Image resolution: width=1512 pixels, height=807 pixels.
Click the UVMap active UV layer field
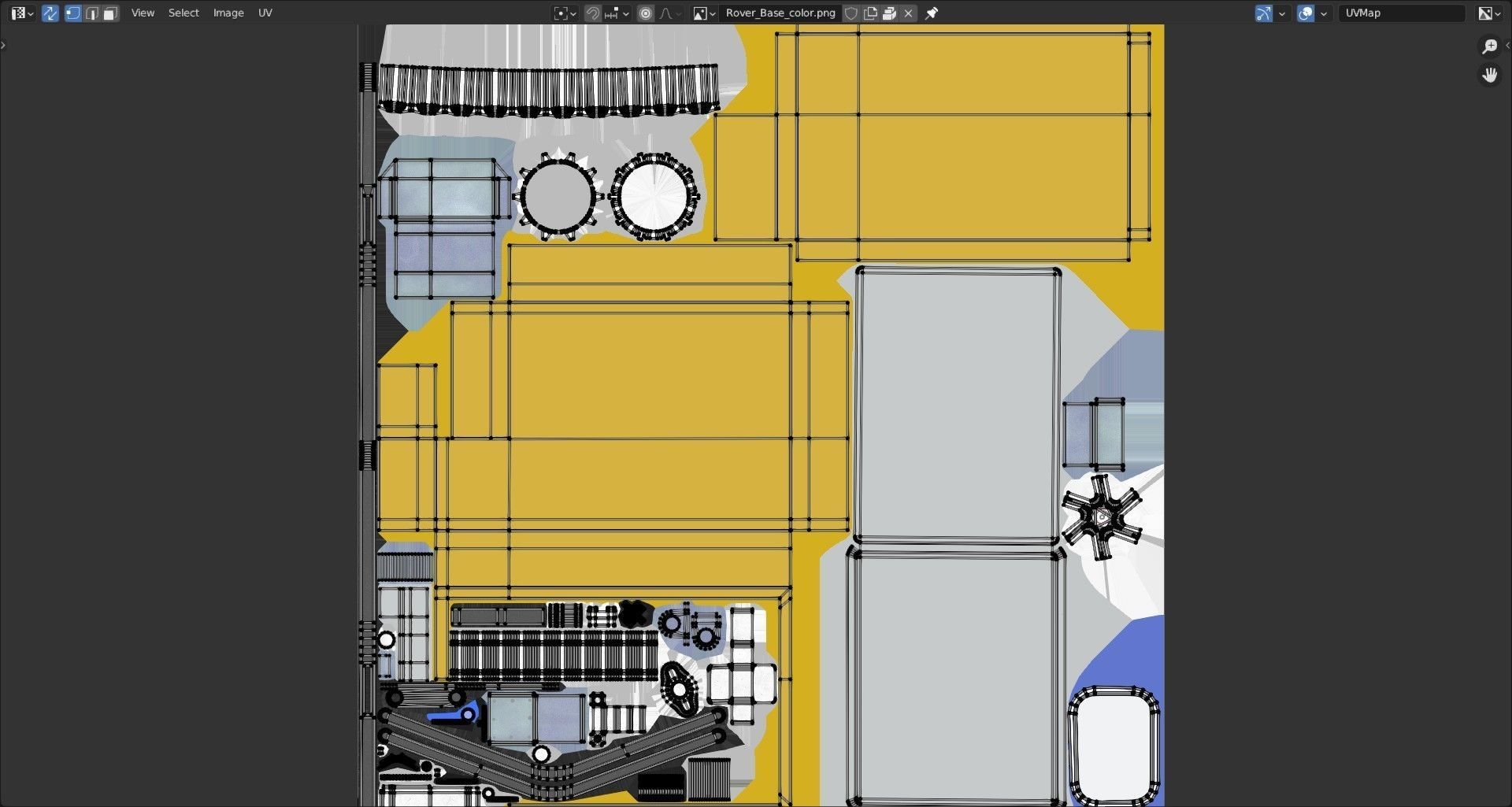click(1402, 13)
